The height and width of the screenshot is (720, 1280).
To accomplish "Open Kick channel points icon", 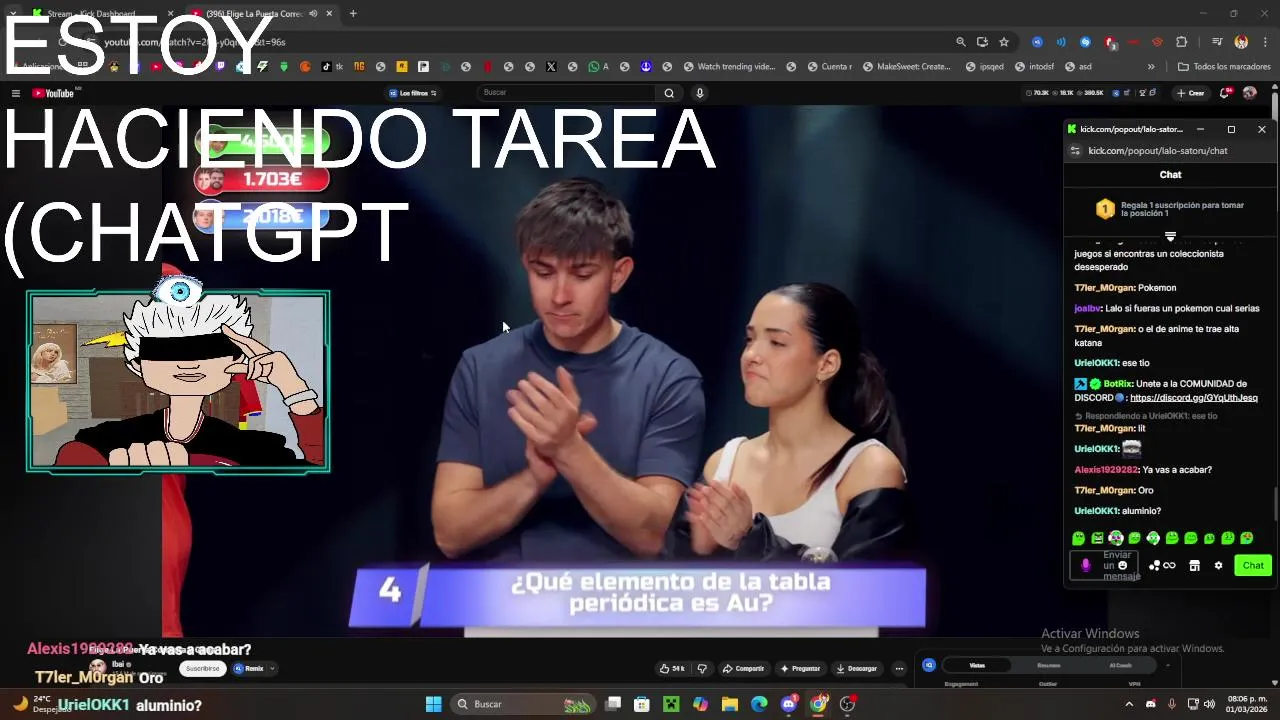I will pyautogui.click(x=1162, y=565).
